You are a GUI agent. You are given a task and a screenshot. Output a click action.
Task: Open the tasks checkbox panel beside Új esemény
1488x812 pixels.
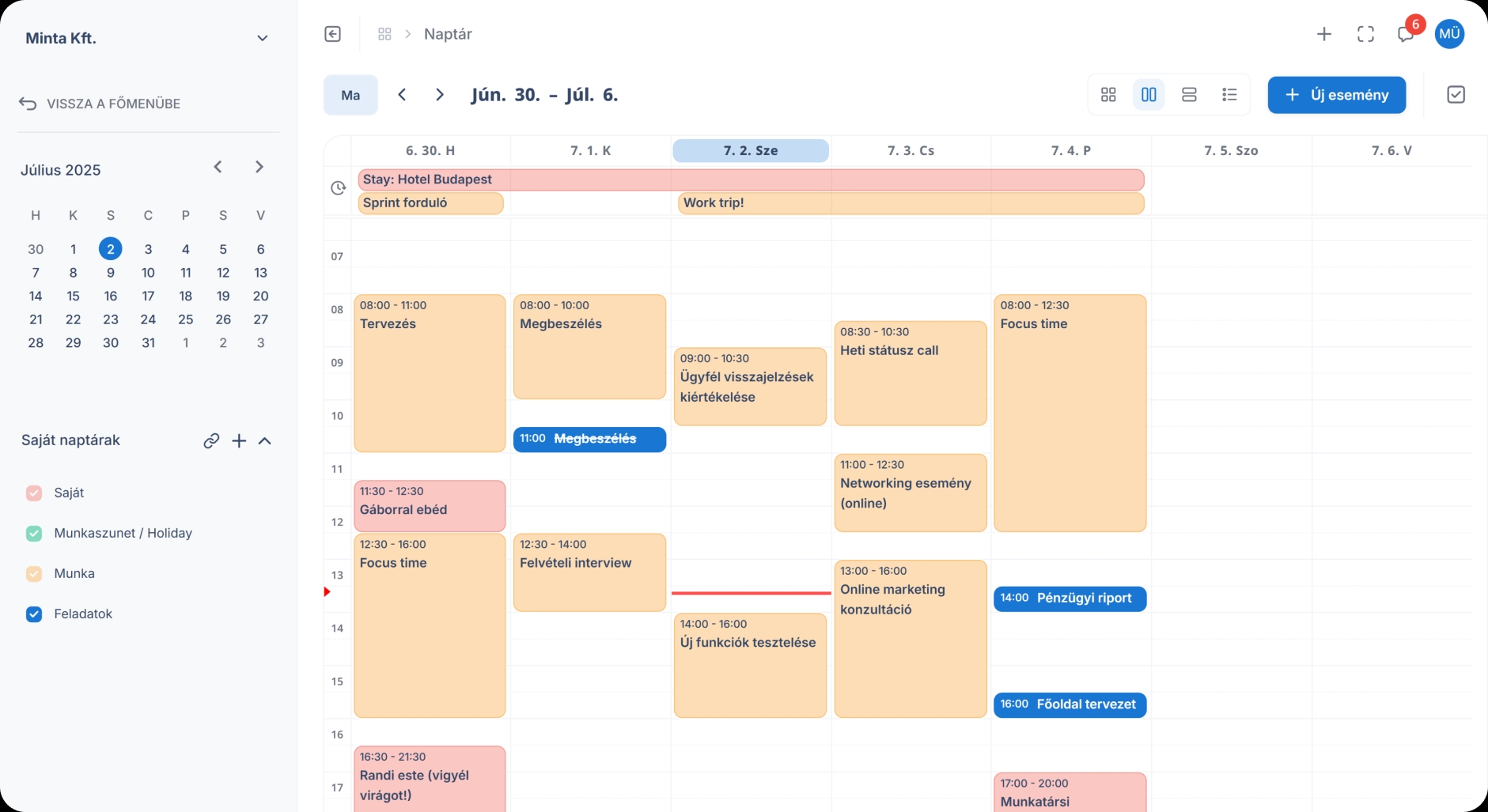tap(1456, 94)
